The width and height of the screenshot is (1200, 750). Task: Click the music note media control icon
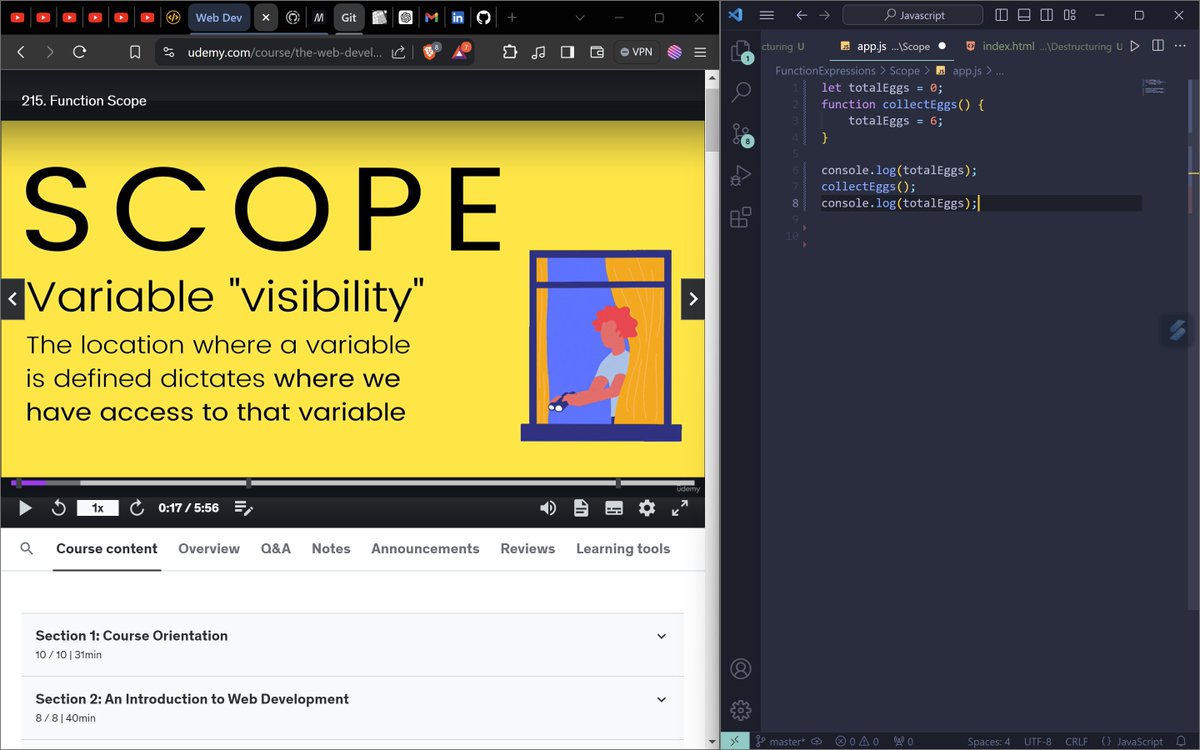[539, 52]
